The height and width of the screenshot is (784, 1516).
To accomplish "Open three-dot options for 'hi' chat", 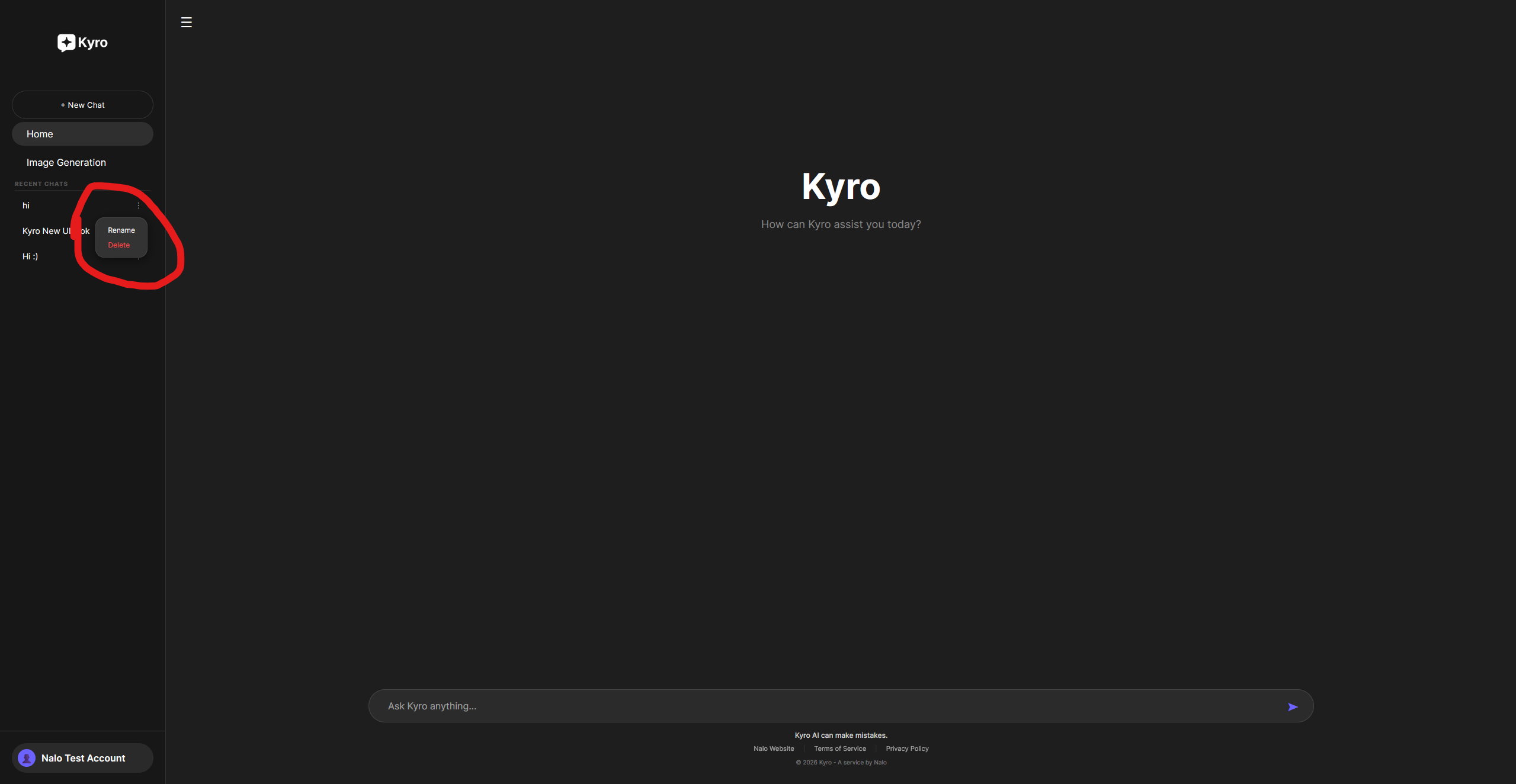I will click(139, 205).
